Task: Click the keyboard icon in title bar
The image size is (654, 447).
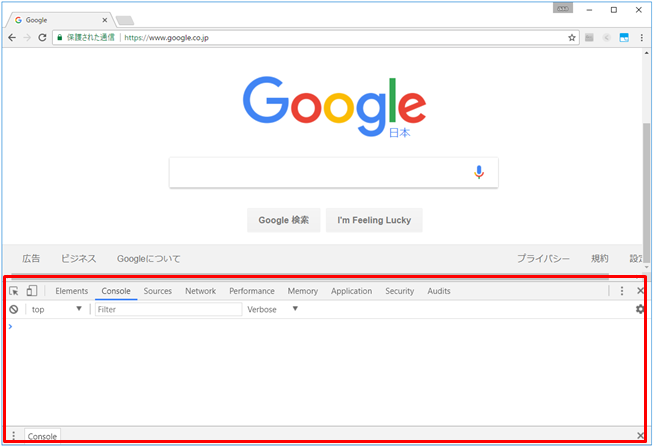Action: [x=563, y=8]
